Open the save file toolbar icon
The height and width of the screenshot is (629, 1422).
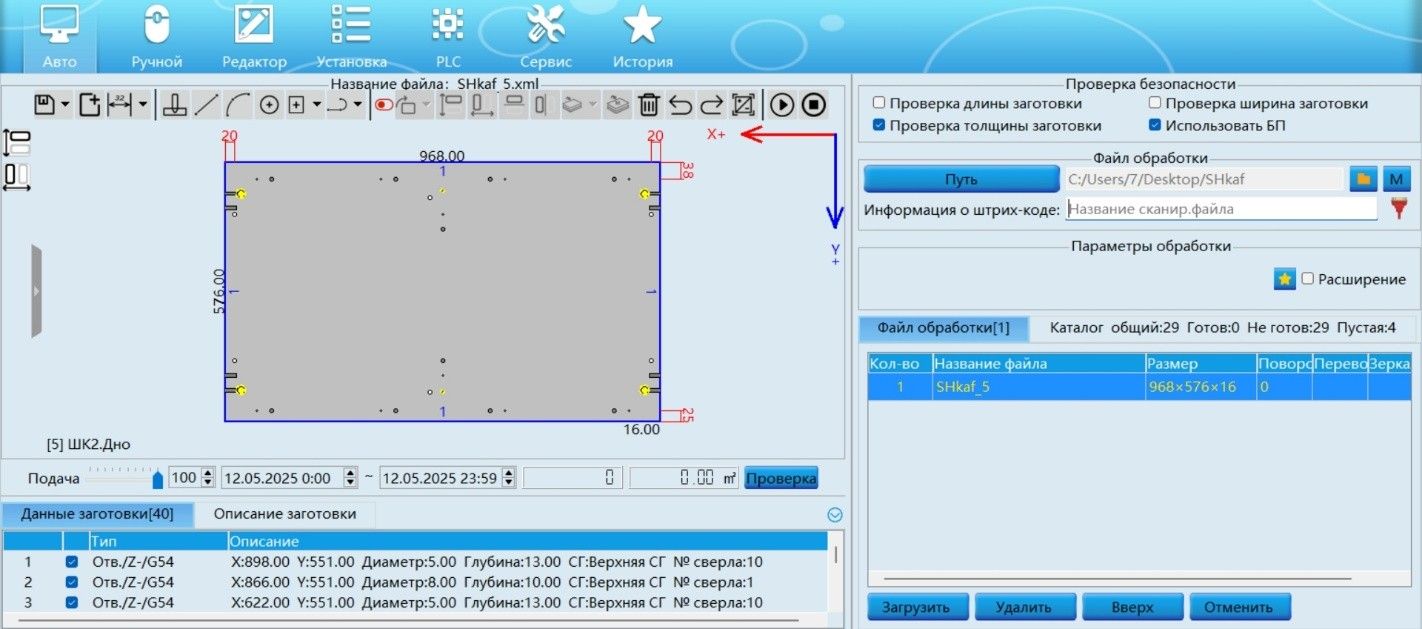tap(44, 104)
